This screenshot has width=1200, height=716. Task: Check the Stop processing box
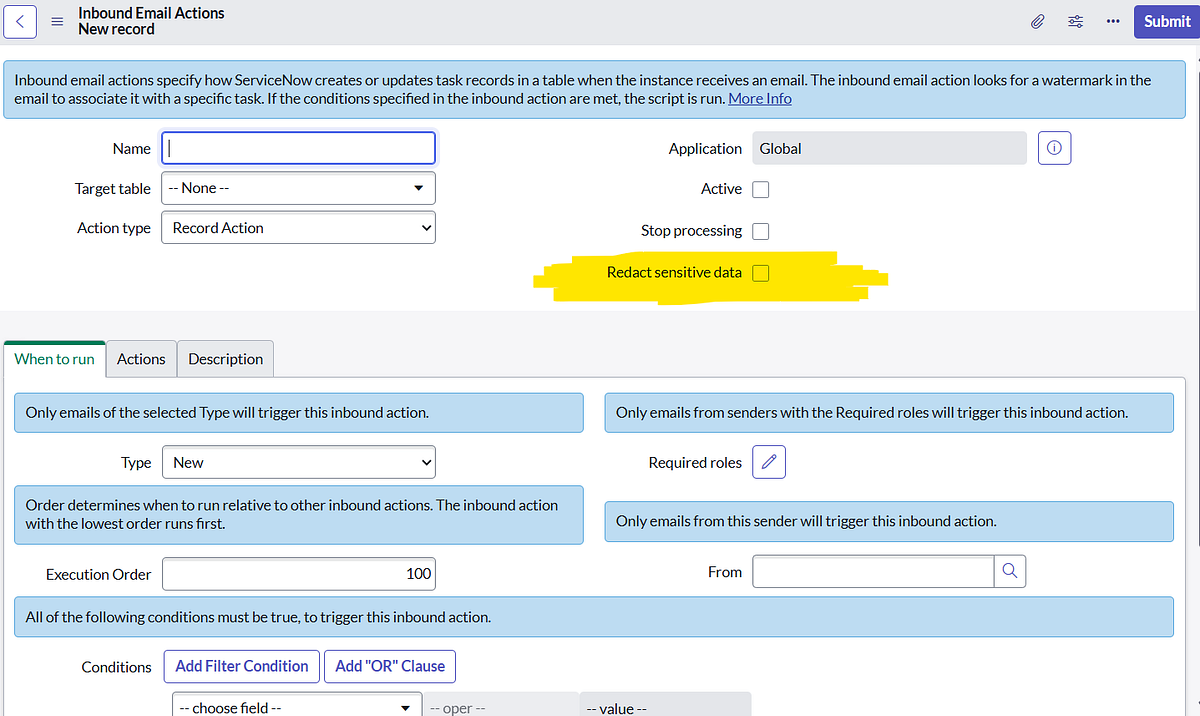tap(760, 231)
